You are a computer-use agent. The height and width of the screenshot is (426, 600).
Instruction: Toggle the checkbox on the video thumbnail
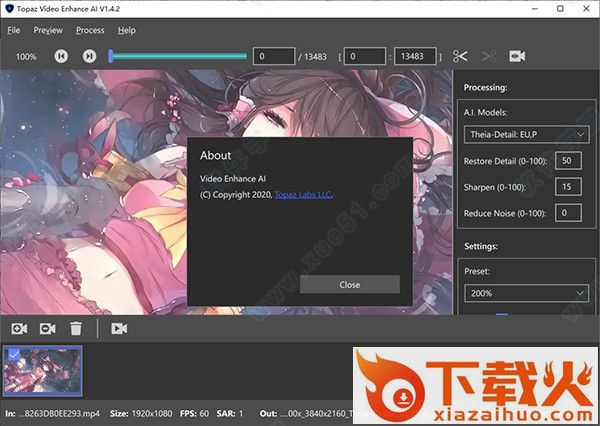tap(14, 355)
